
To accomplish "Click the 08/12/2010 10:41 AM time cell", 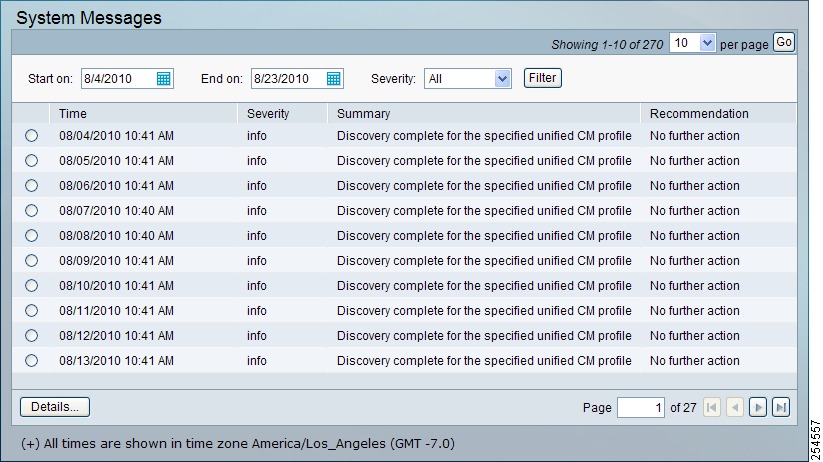I will [117, 335].
